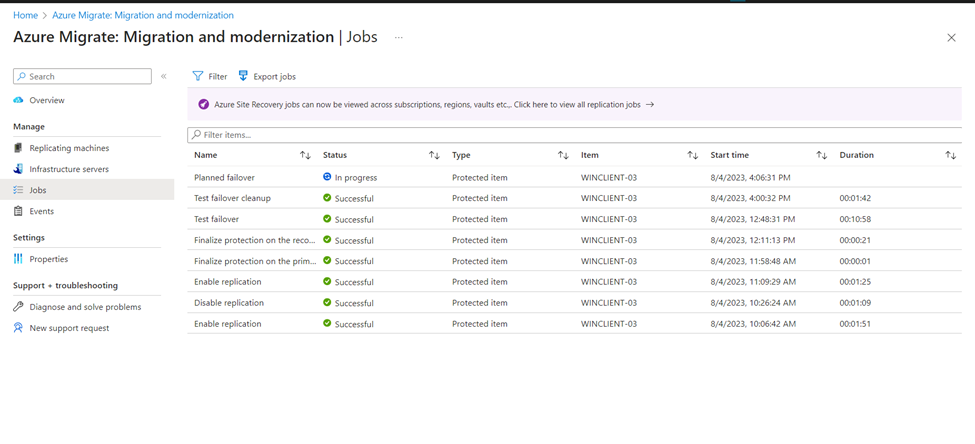Image resolution: width=975 pixels, height=444 pixels.
Task: Open Diagnose and solve problems
Action: (x=87, y=307)
